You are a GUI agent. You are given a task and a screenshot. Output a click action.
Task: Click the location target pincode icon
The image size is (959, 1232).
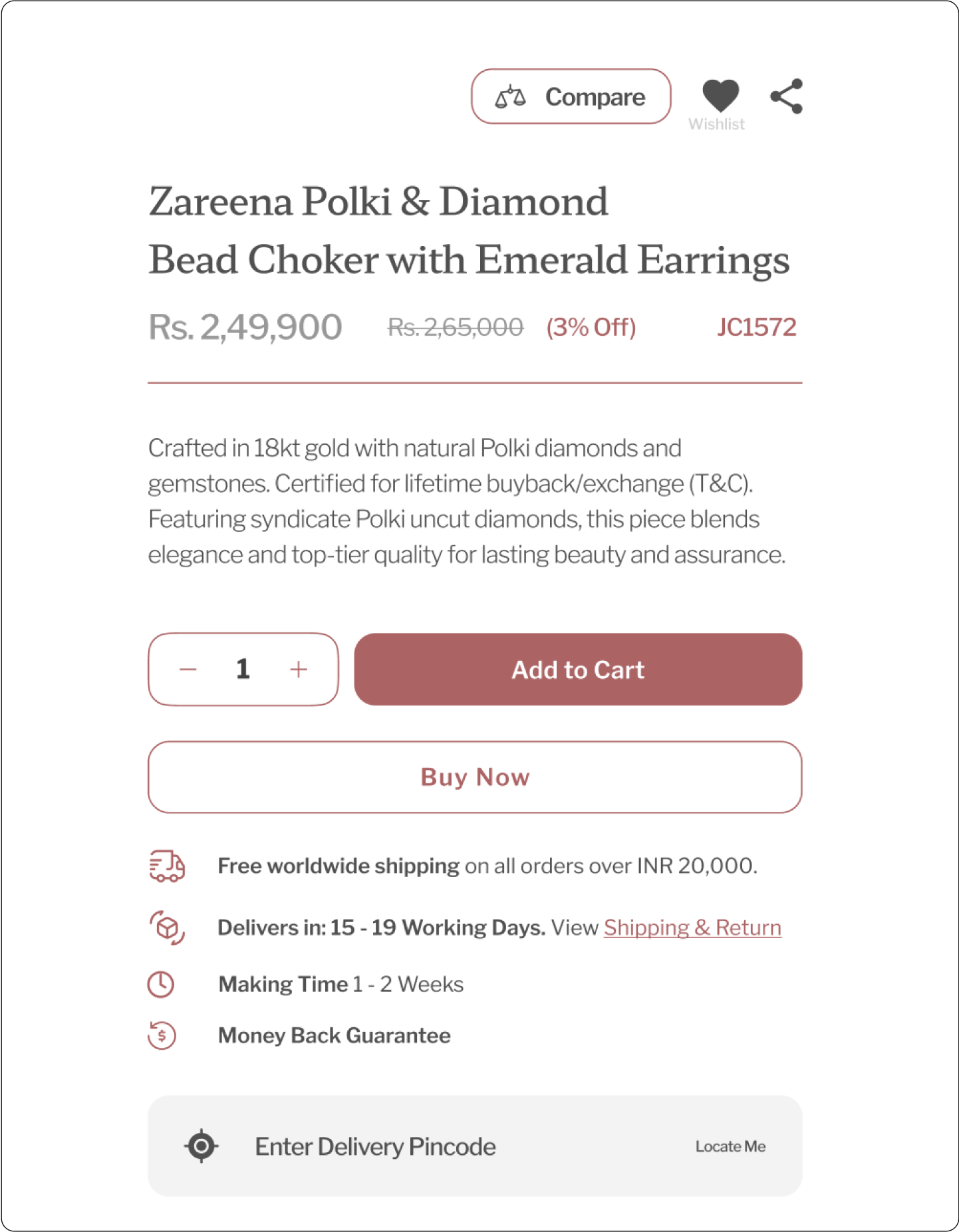(x=201, y=1146)
